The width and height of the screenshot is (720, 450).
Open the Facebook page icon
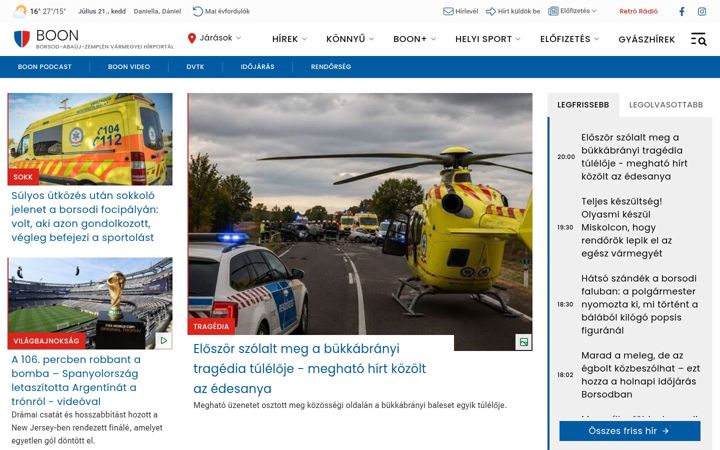[x=682, y=11]
